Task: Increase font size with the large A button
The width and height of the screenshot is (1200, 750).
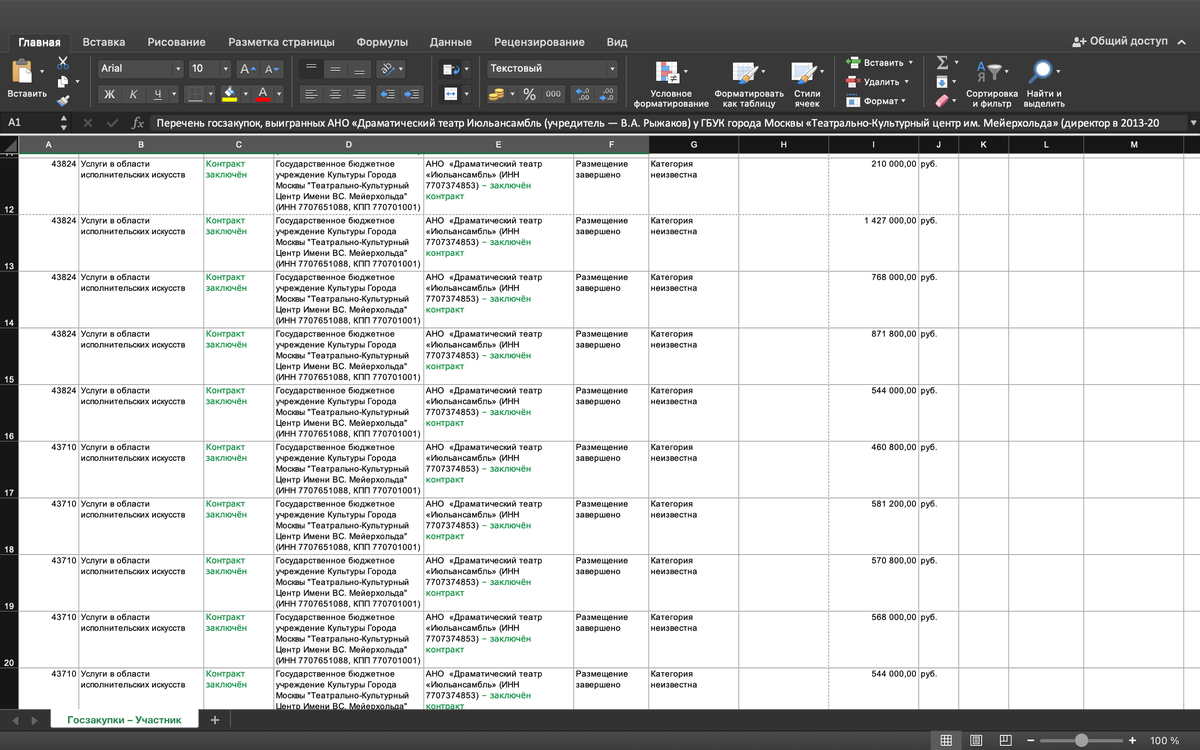Action: [x=248, y=69]
